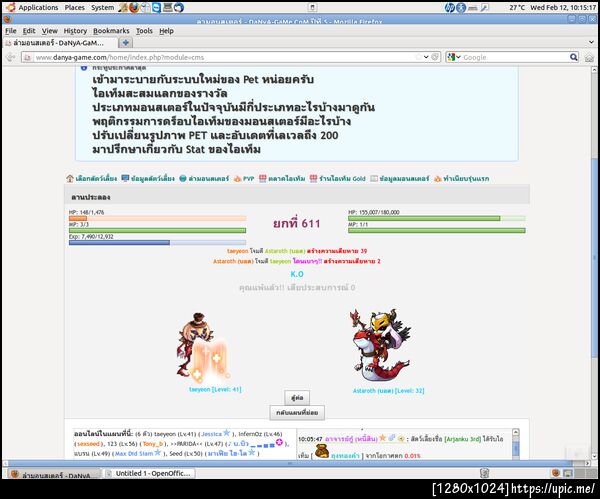This screenshot has width=600, height=499.
Task: Open Tony_b player name in online list
Action: pyautogui.click(x=153, y=444)
